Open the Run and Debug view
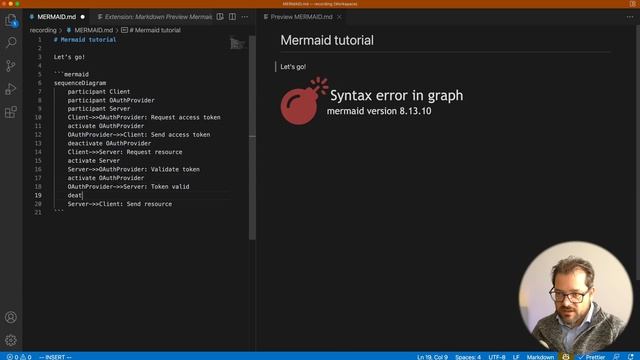Viewport: 640px width, 360px height. click(11, 89)
